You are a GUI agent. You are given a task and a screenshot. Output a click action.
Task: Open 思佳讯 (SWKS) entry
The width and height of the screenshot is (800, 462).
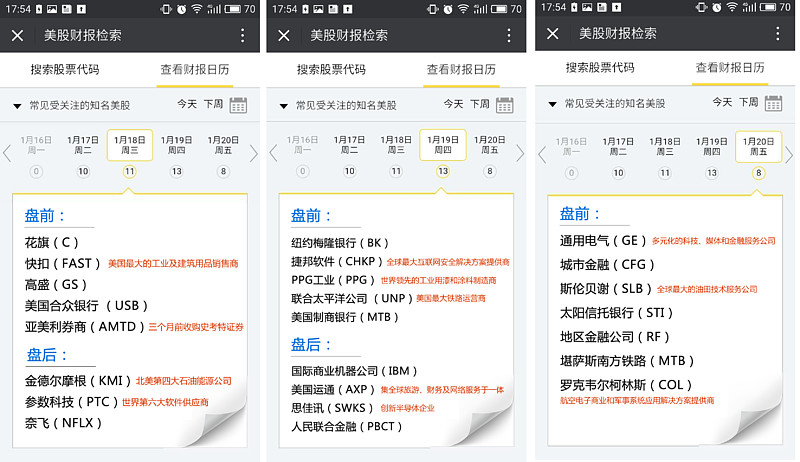[x=363, y=408]
